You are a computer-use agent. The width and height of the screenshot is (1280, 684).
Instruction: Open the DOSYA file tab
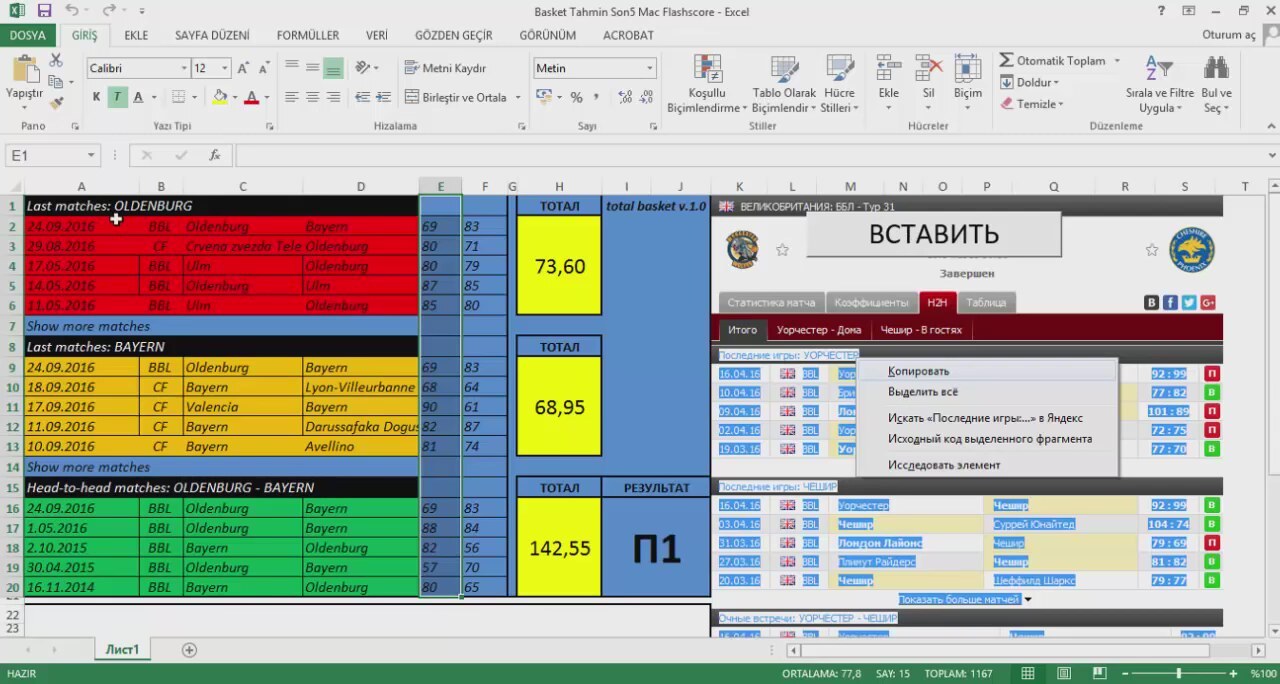coord(28,35)
